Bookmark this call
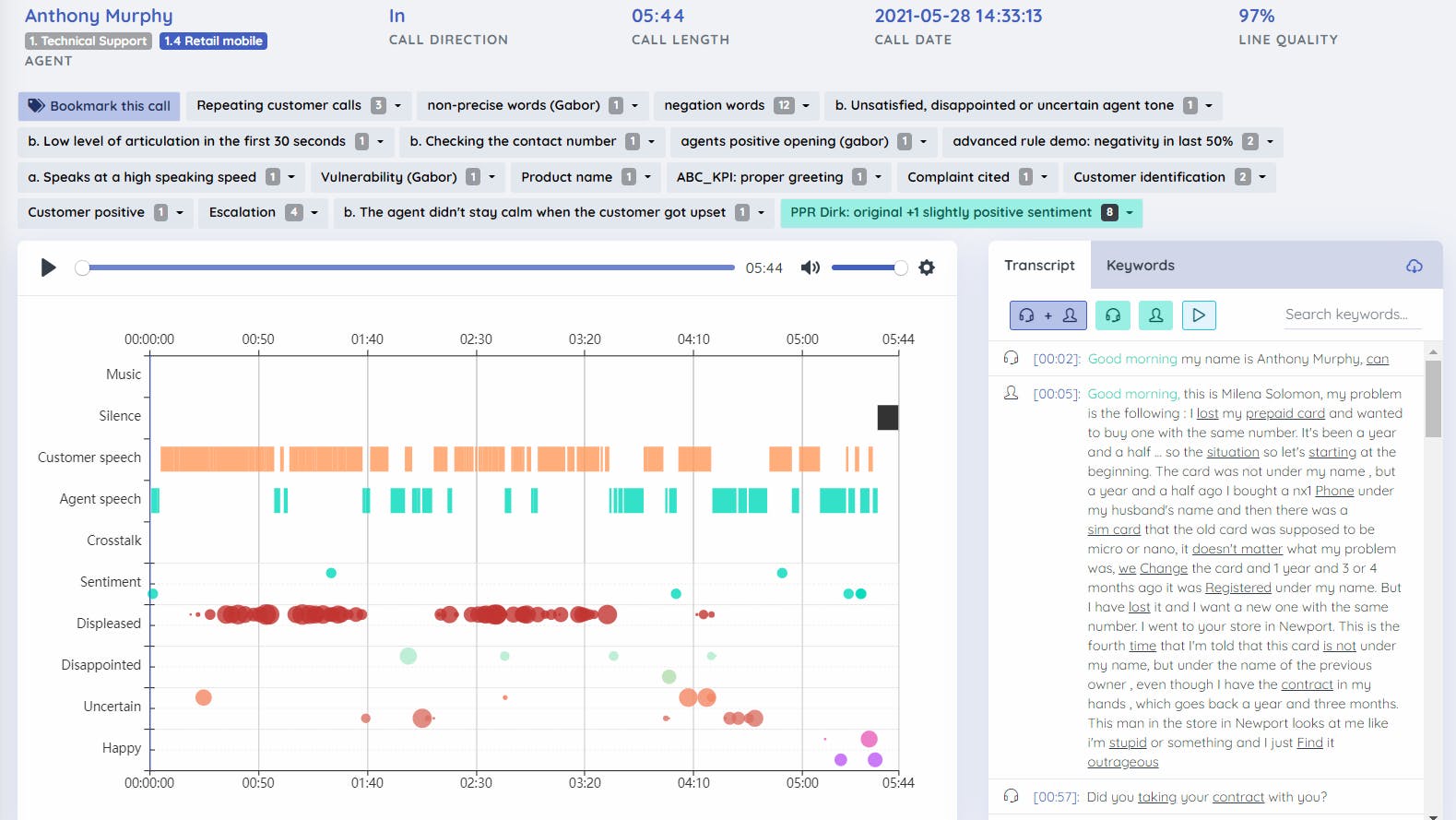This screenshot has height=820, width=1456. 100,106
